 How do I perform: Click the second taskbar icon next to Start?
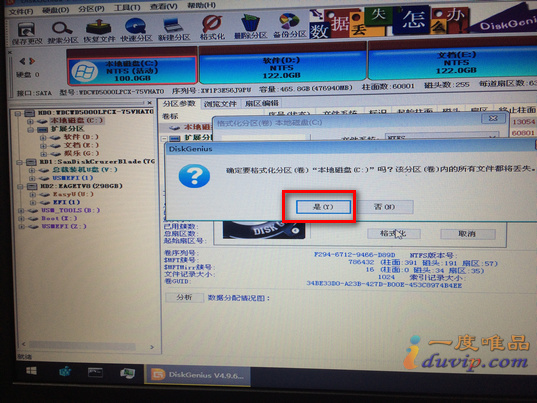(x=65, y=371)
